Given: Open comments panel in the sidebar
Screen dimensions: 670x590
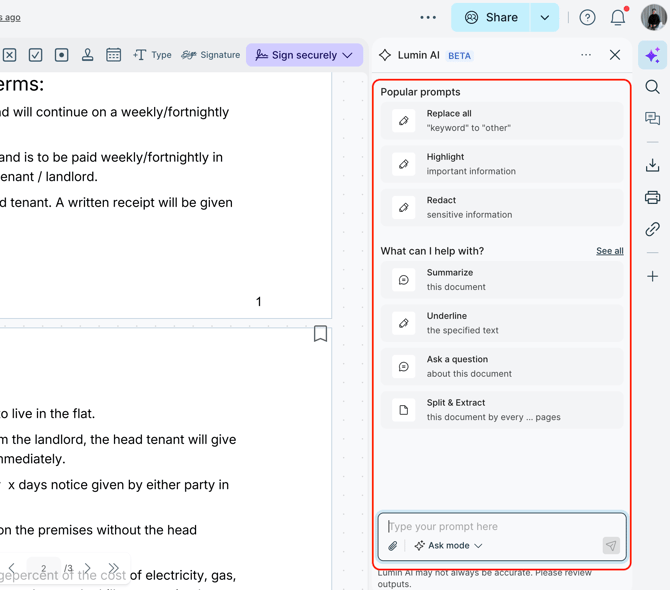Looking at the screenshot, I should click(x=652, y=118).
